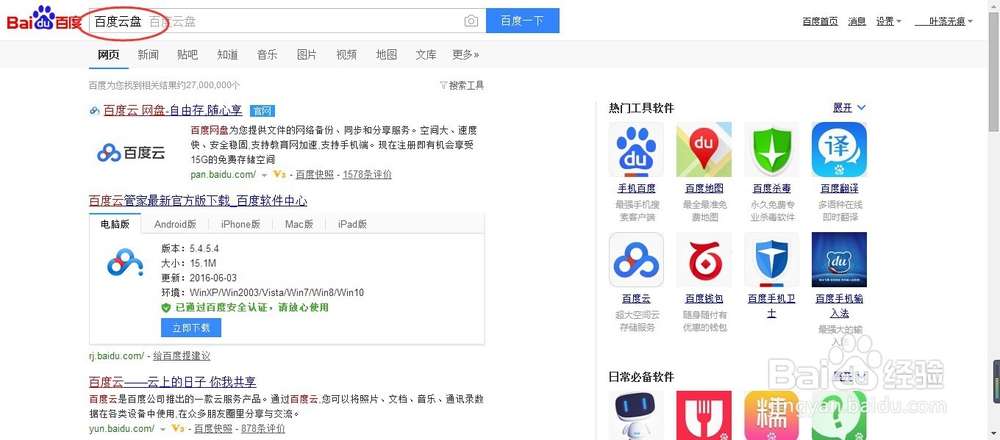Viewport: 1000px width, 440px height.
Task: Select the Mac版 tab
Action: [x=299, y=224]
